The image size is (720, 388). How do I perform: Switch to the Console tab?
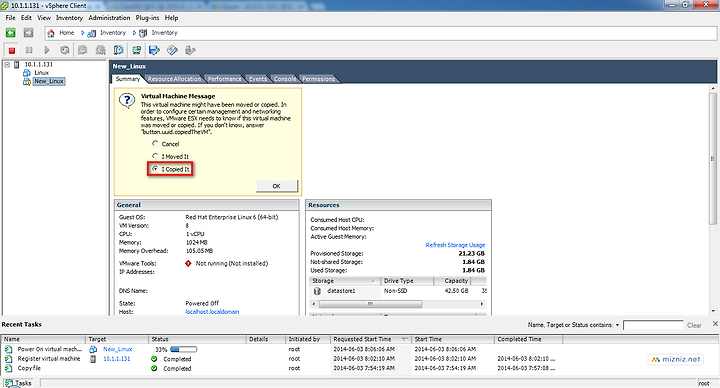click(x=285, y=79)
